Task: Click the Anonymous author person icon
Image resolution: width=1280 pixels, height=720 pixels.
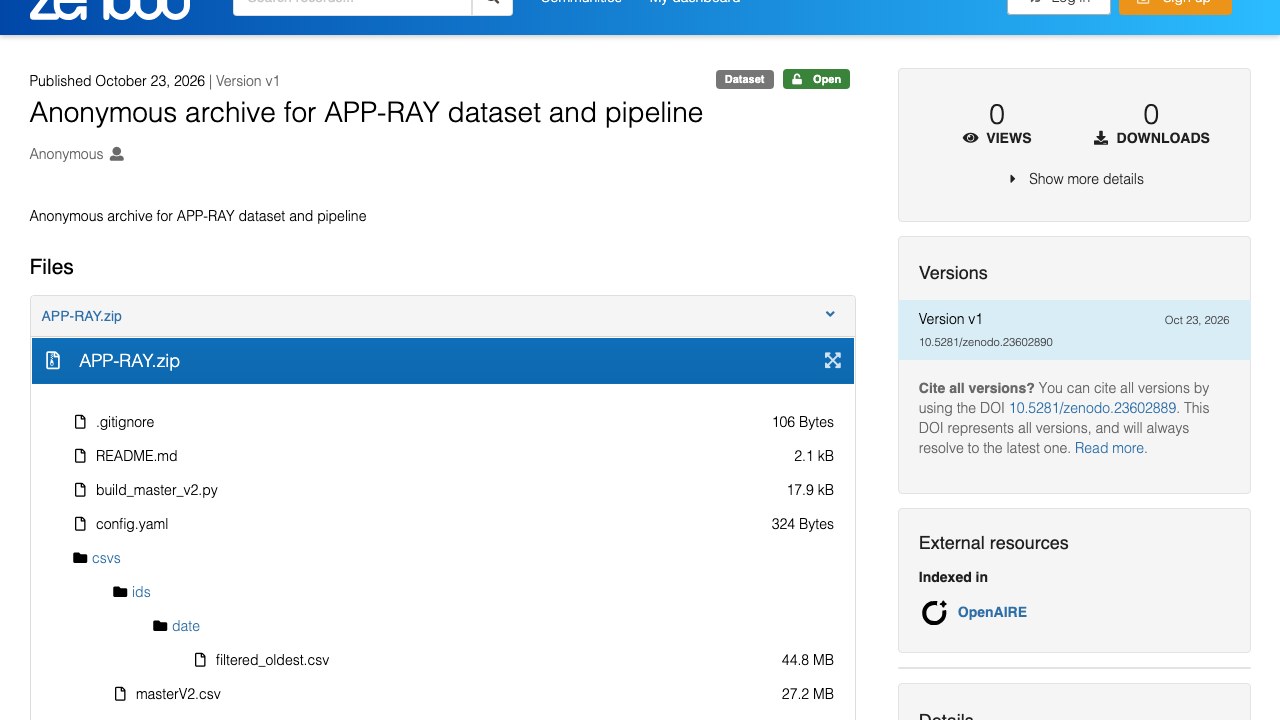Action: coord(117,154)
